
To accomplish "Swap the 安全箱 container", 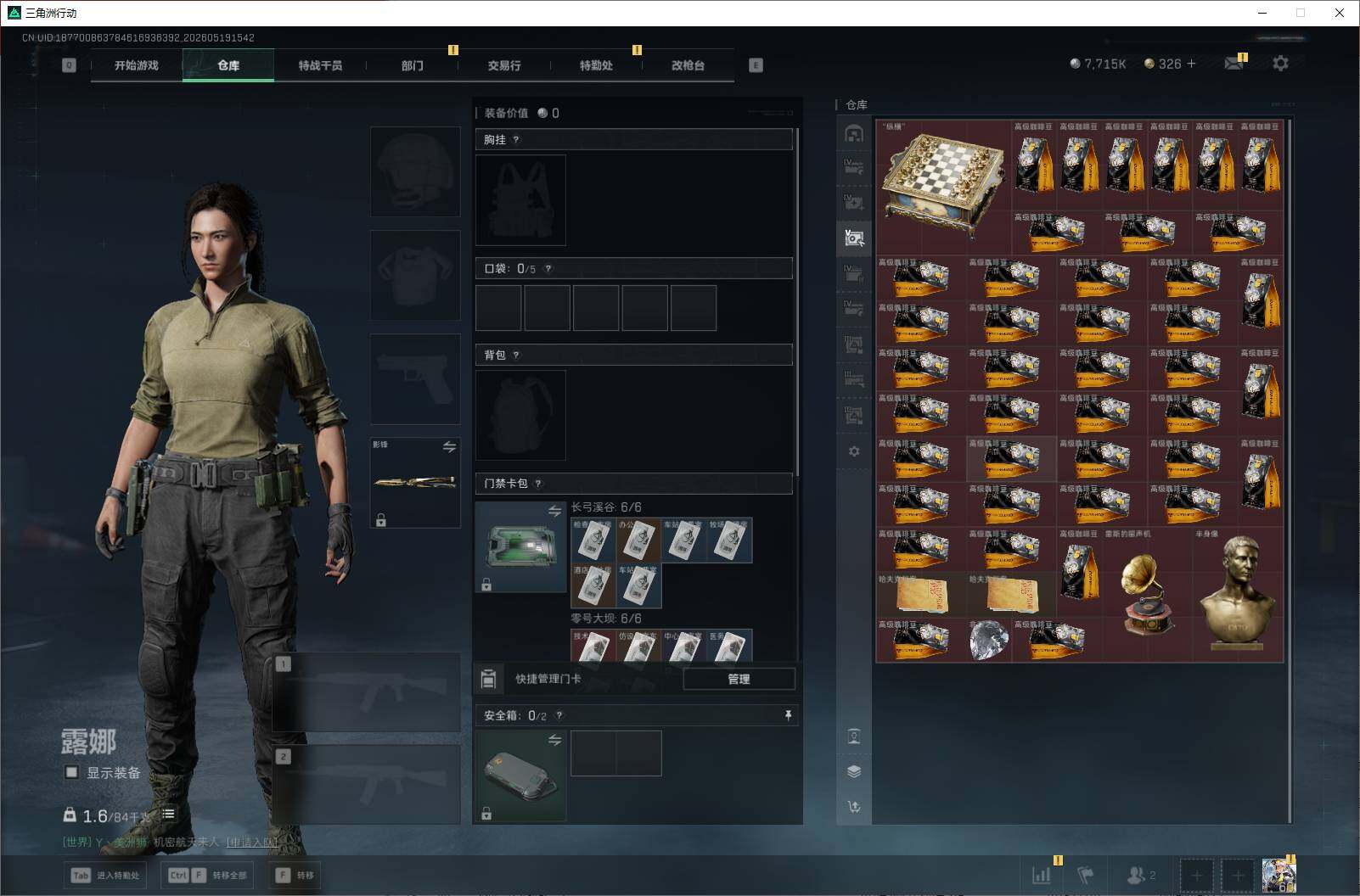I will [x=554, y=740].
